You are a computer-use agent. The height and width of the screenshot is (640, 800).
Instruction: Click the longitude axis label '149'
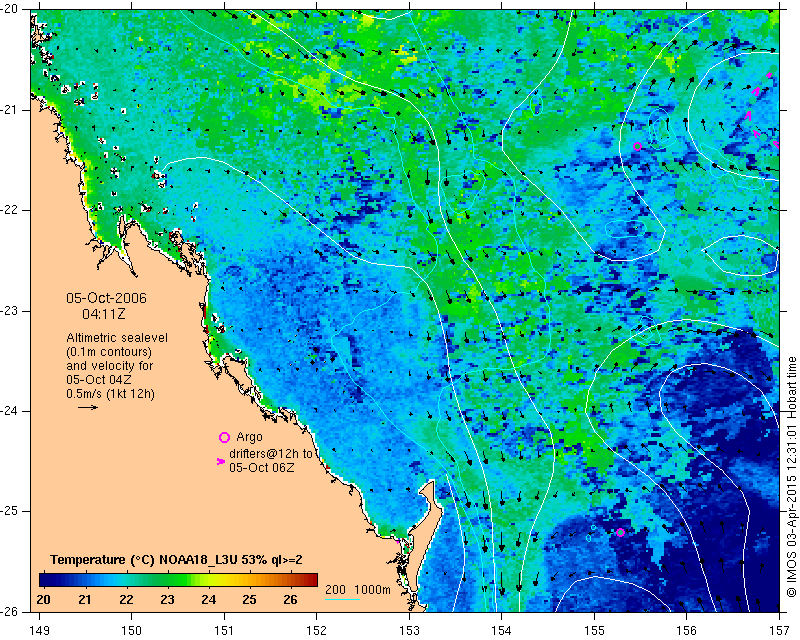click(39, 630)
